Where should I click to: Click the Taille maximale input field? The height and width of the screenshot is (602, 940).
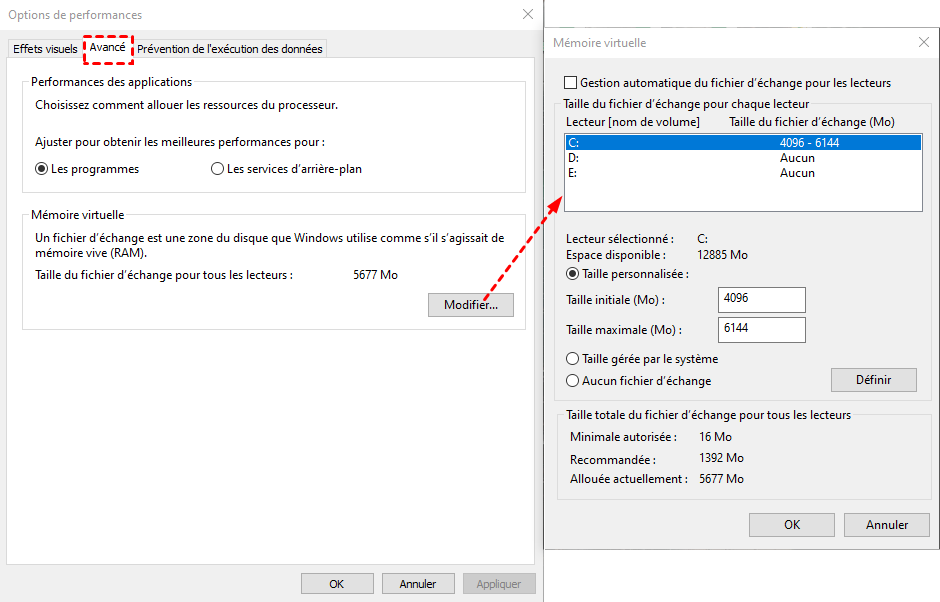coord(761,330)
